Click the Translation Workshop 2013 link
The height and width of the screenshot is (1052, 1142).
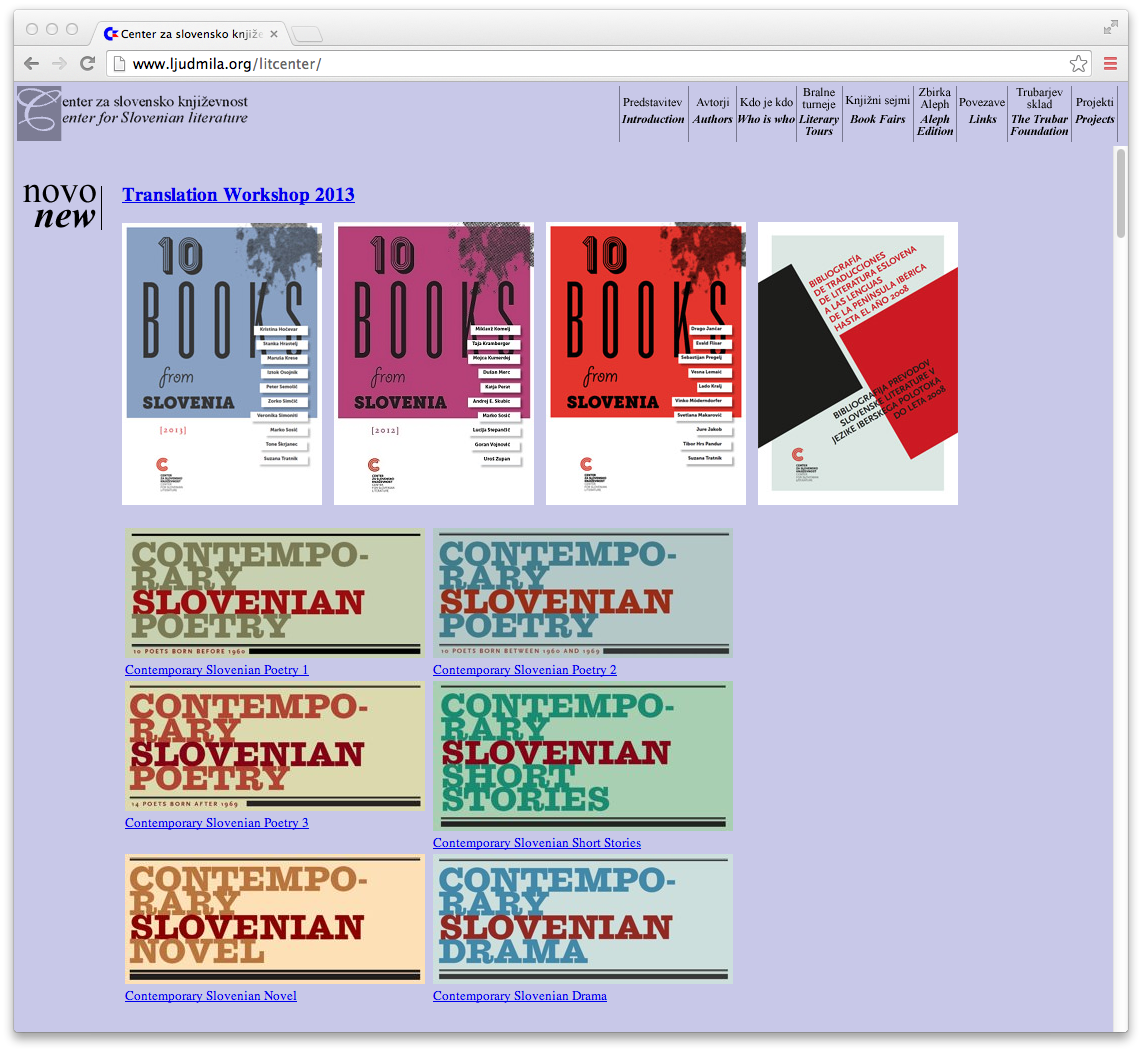coord(238,195)
